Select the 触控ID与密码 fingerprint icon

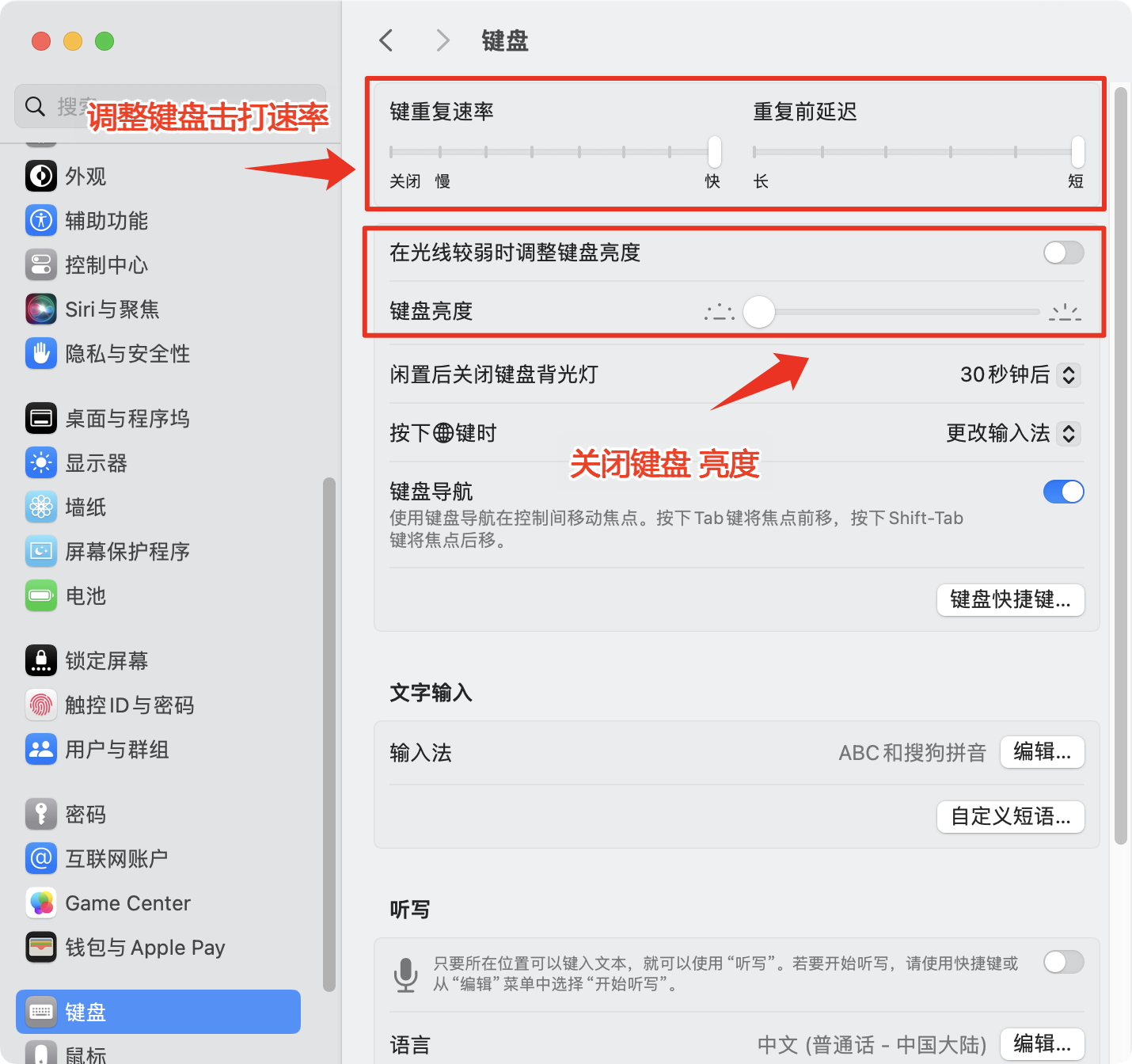(41, 705)
